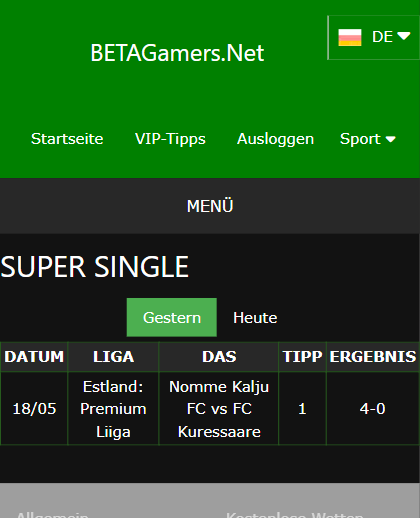Click the ERGEBNIS column header

click(373, 357)
